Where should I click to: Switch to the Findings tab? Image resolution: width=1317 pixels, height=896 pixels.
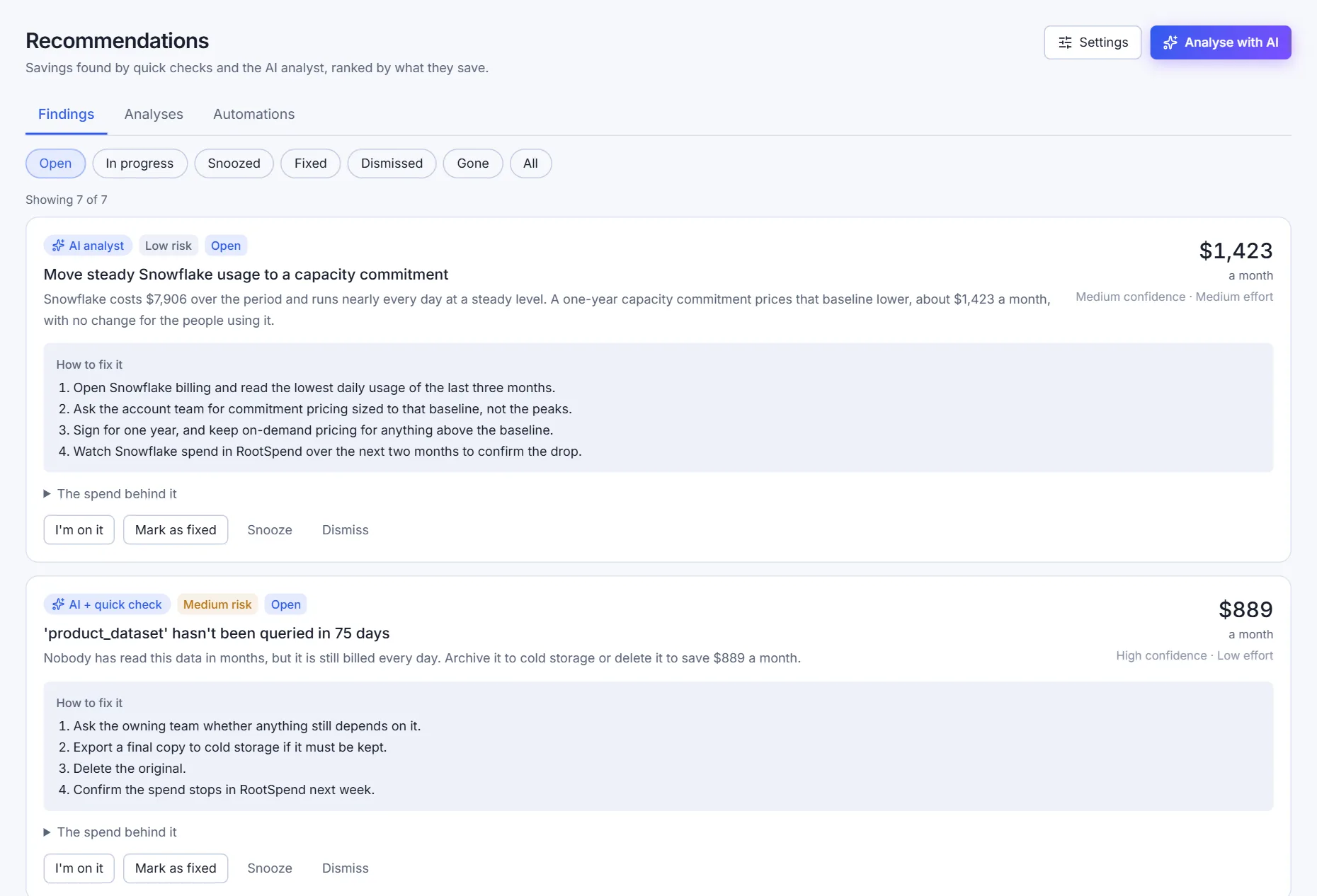click(66, 114)
